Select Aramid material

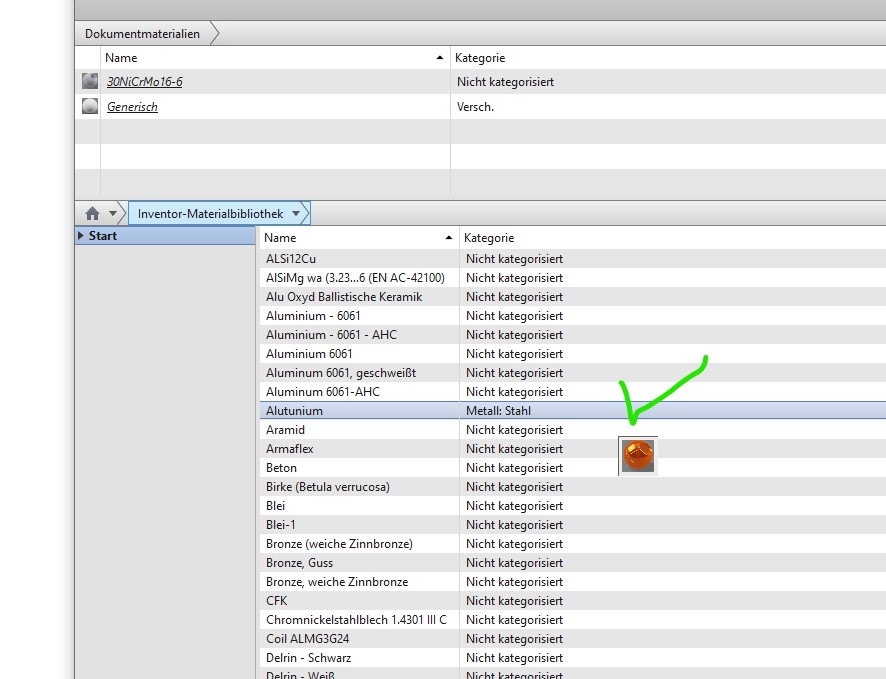coord(285,430)
